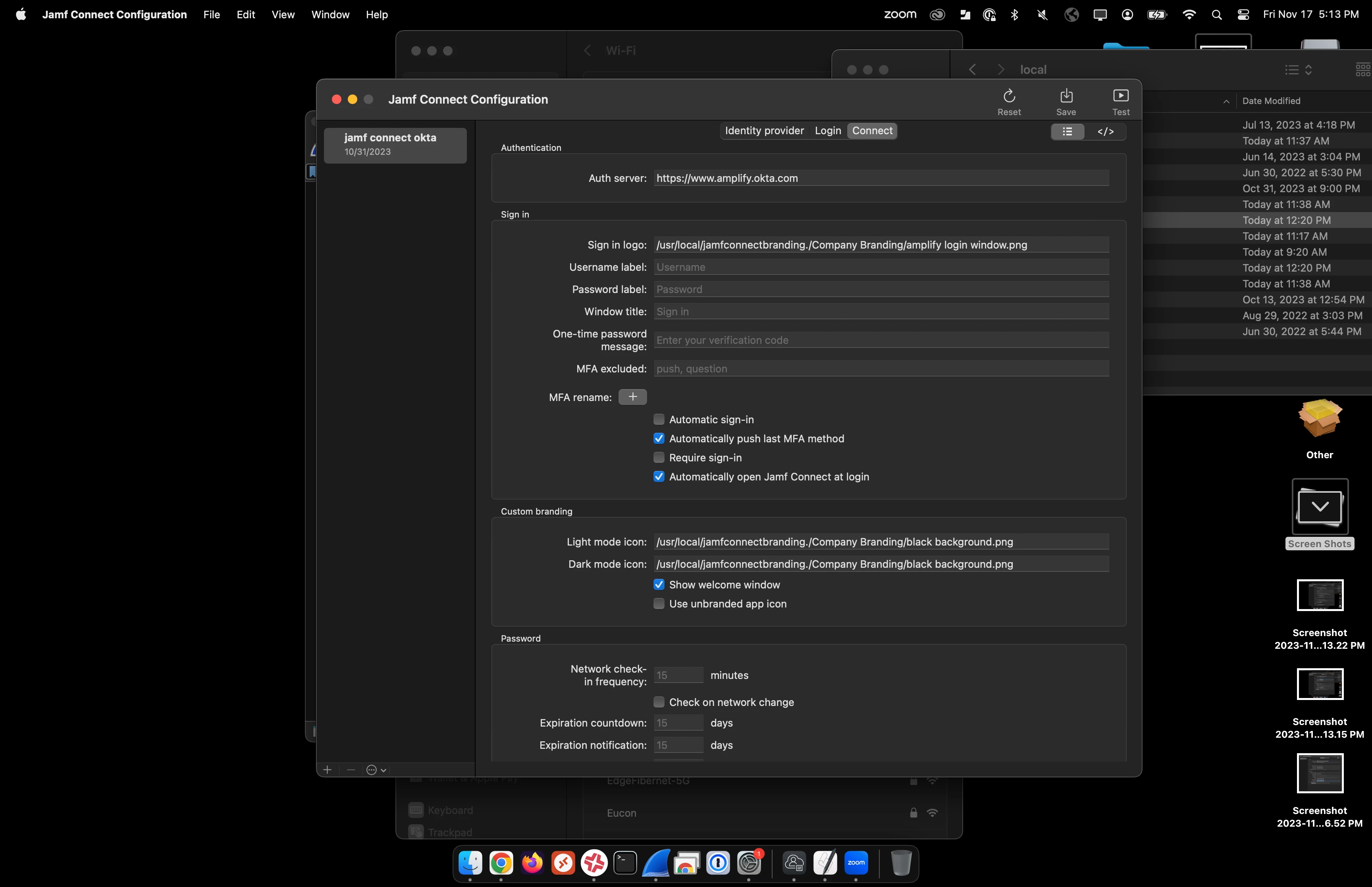Open the Other stack on desktop

[x=1320, y=419]
